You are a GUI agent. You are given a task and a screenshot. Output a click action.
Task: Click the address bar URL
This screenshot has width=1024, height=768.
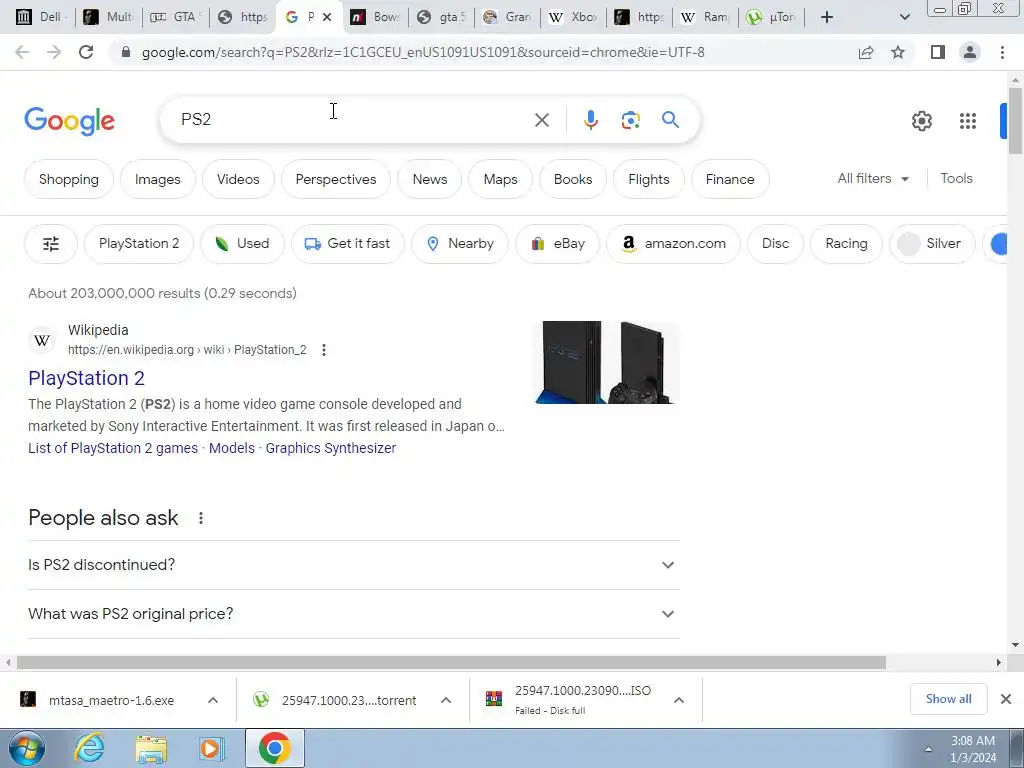coord(423,52)
